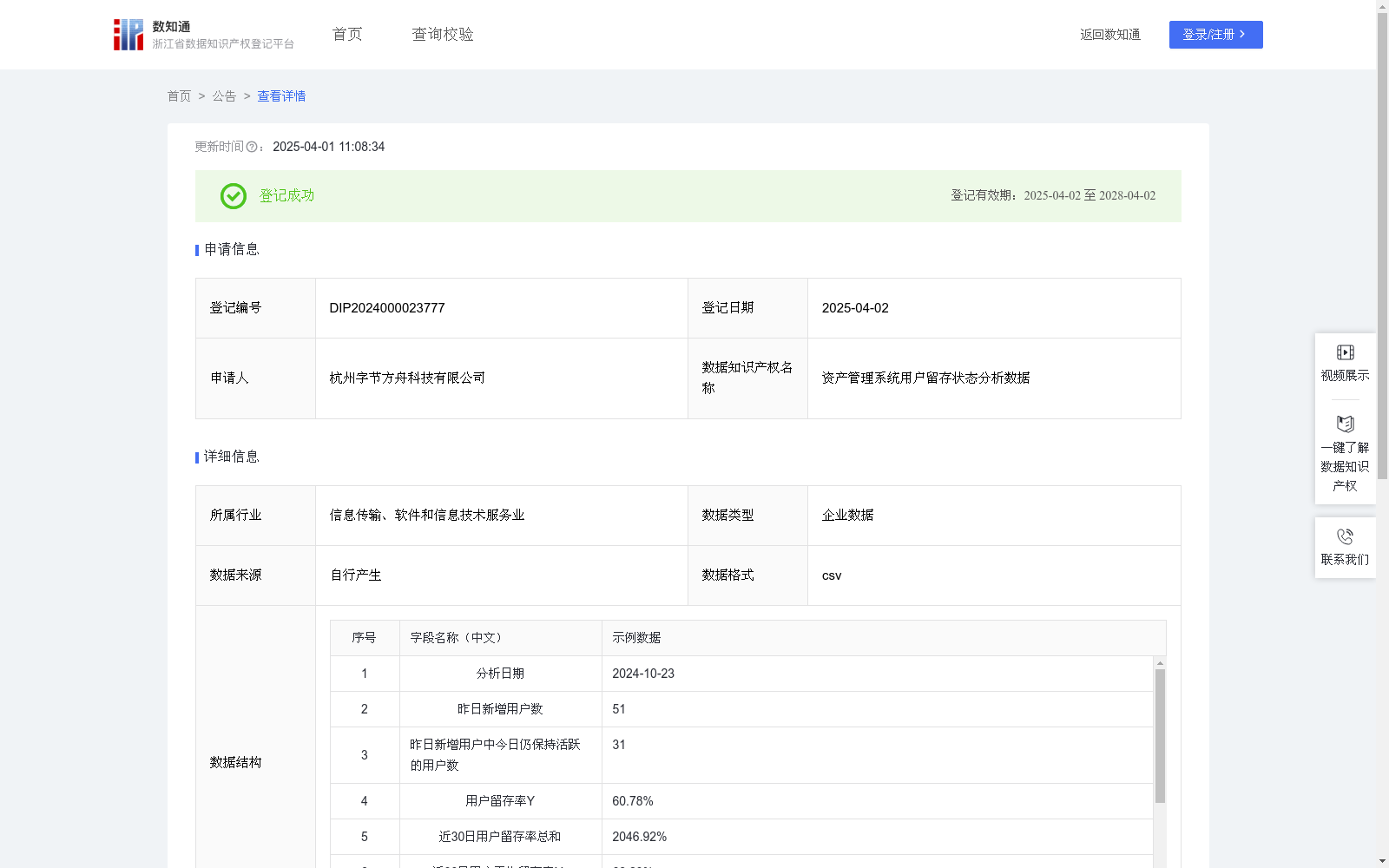Click the 登记有效期 validity period text

1053,196
